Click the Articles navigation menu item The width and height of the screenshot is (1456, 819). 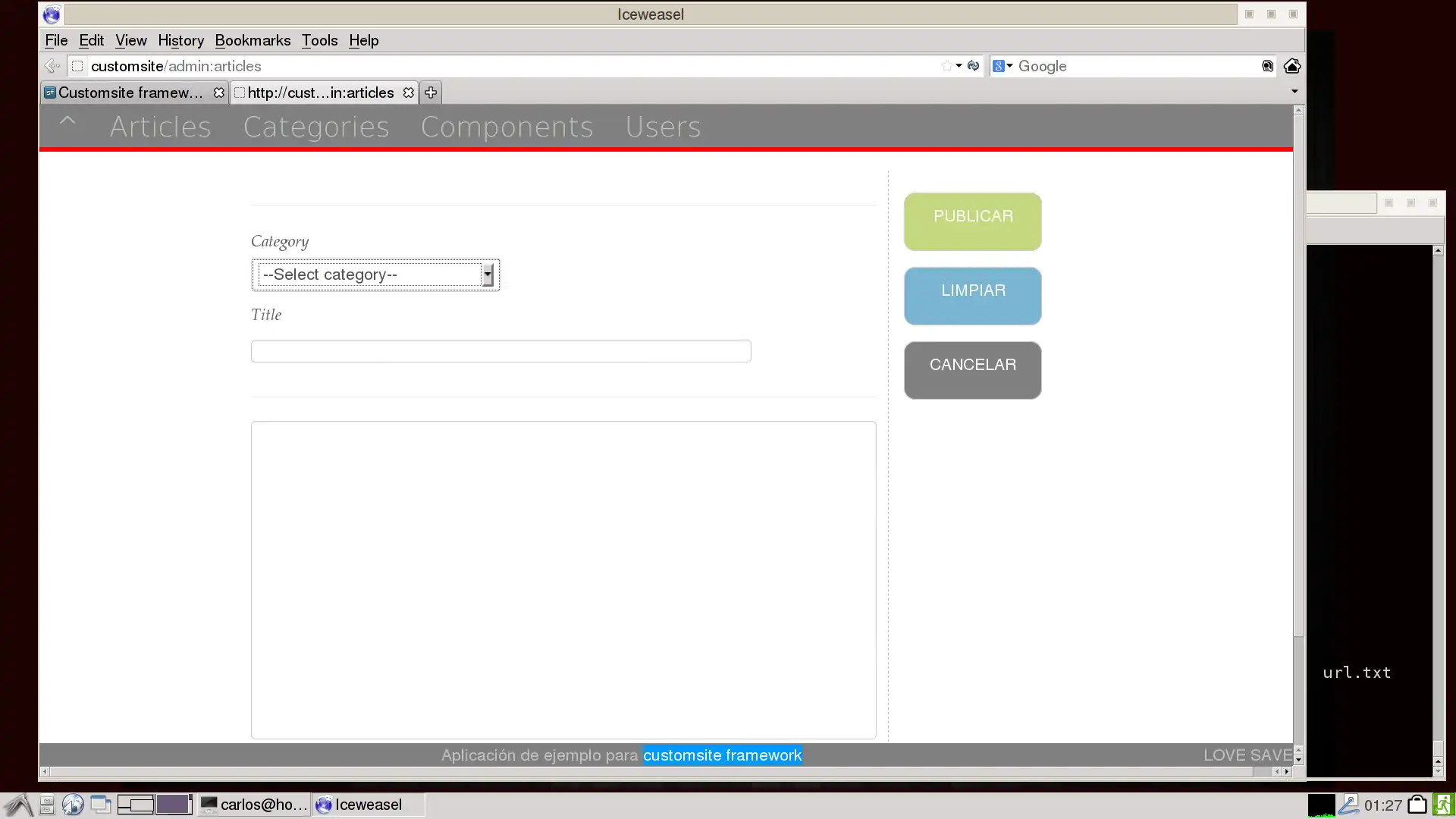point(160,126)
